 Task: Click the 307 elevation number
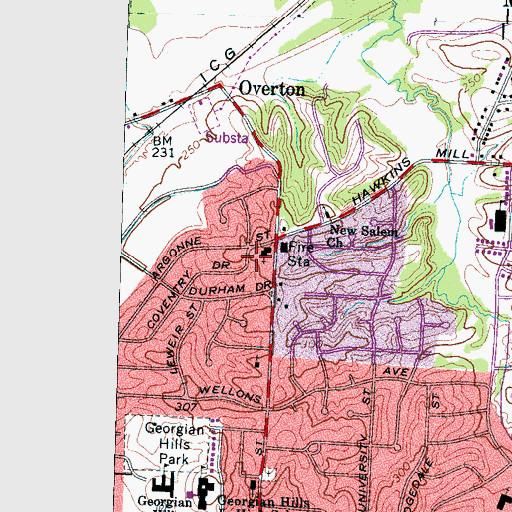[186, 406]
